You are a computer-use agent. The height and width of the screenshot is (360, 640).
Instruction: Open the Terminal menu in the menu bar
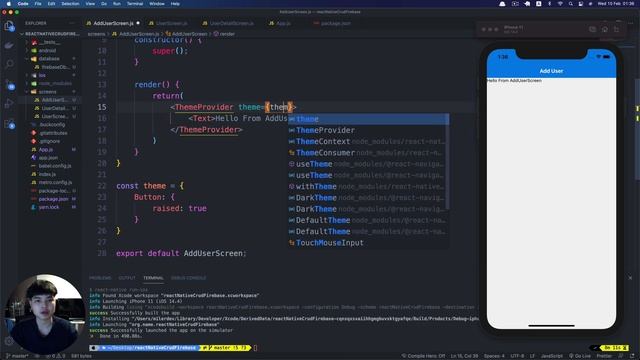[135, 4]
